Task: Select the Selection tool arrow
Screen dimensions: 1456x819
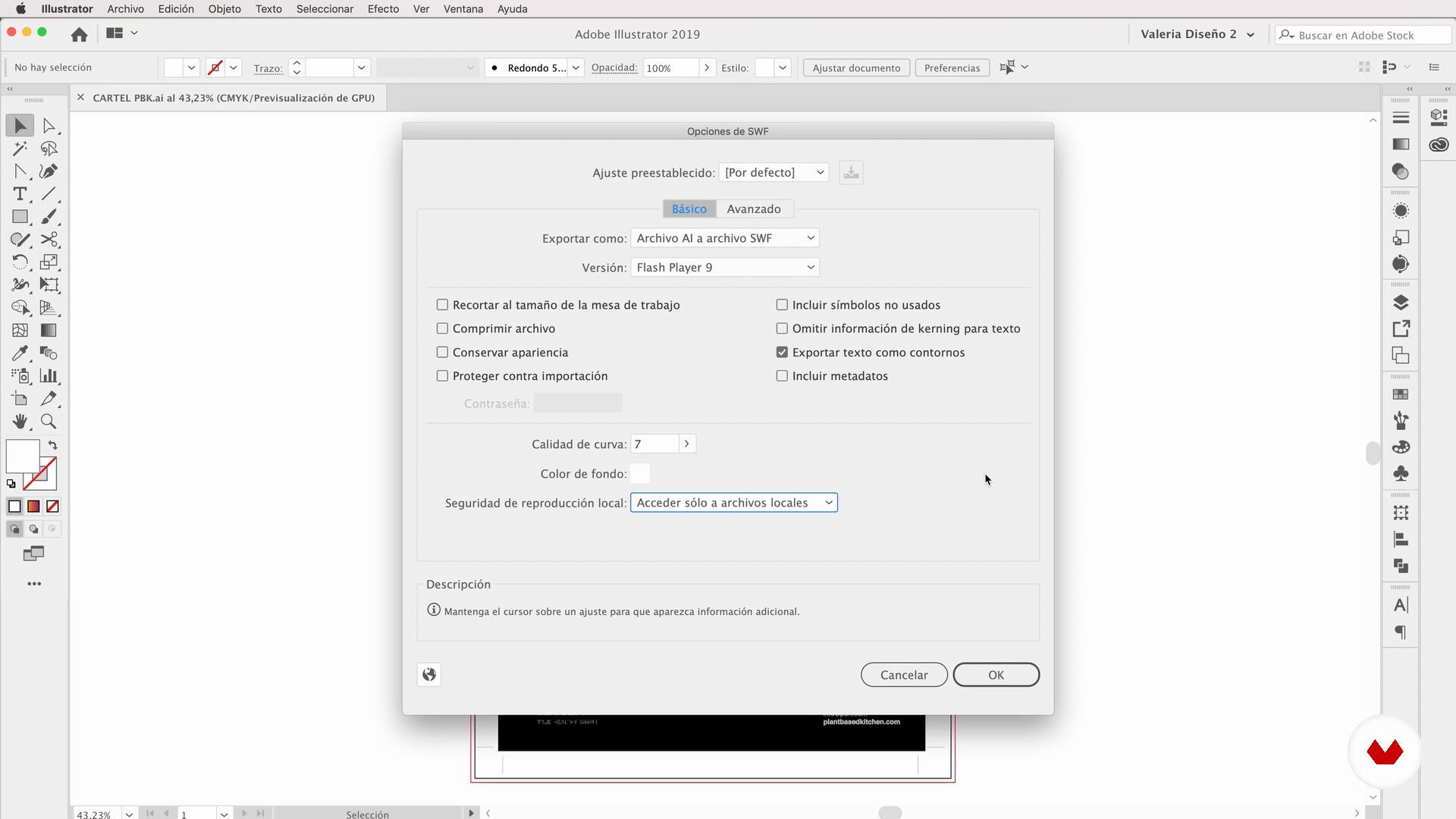Action: [20, 126]
